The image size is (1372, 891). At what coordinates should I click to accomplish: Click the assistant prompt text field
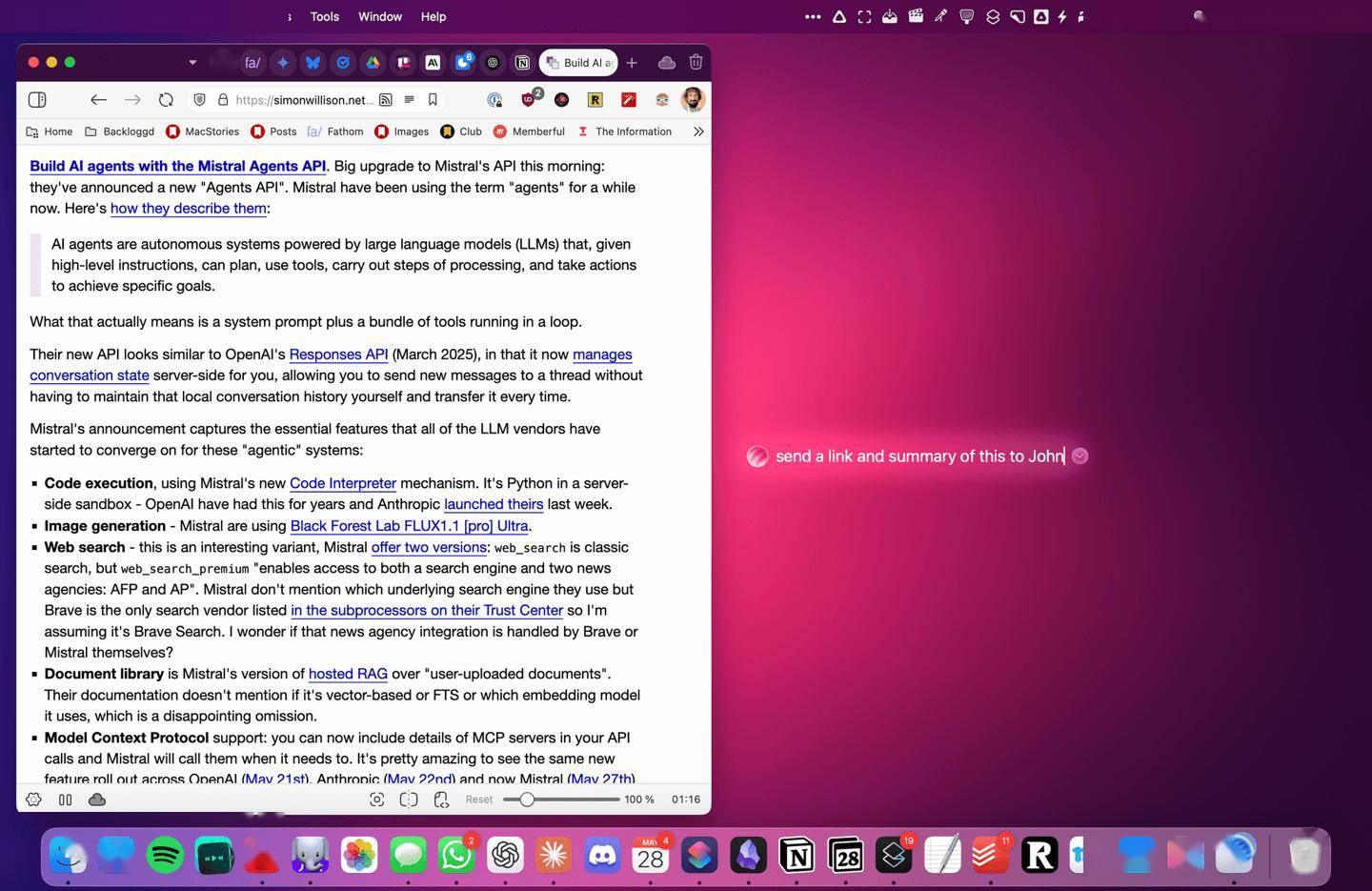[x=919, y=456]
